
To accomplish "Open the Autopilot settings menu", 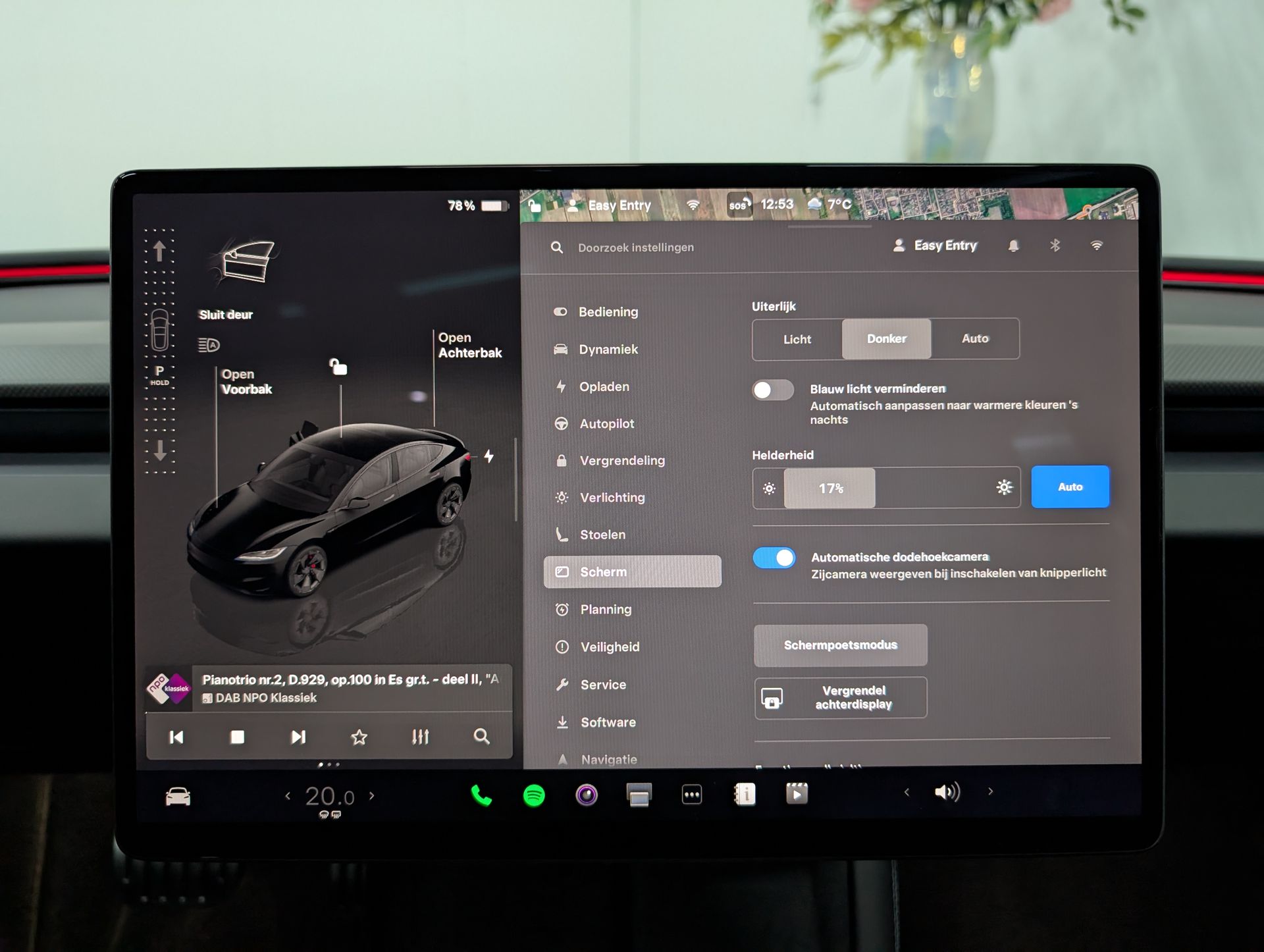I will point(606,424).
